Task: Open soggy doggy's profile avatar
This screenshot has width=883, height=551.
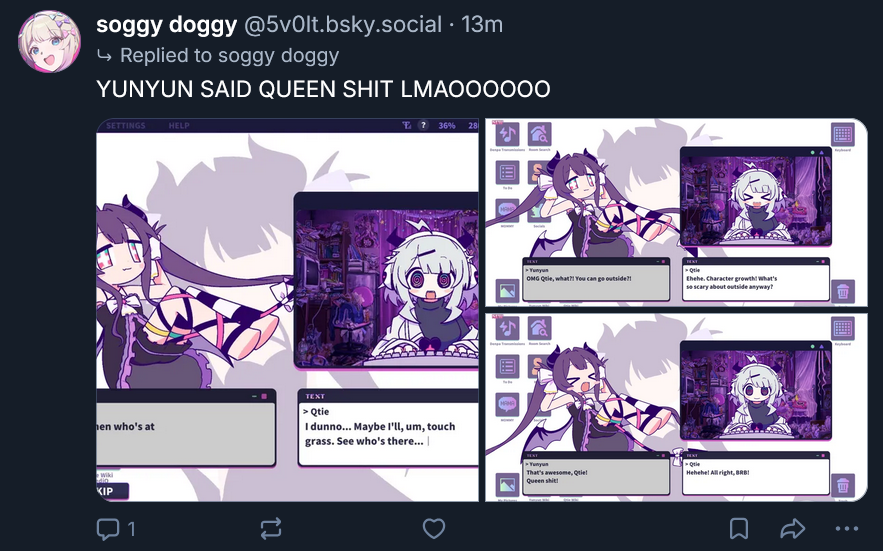Action: [50, 41]
